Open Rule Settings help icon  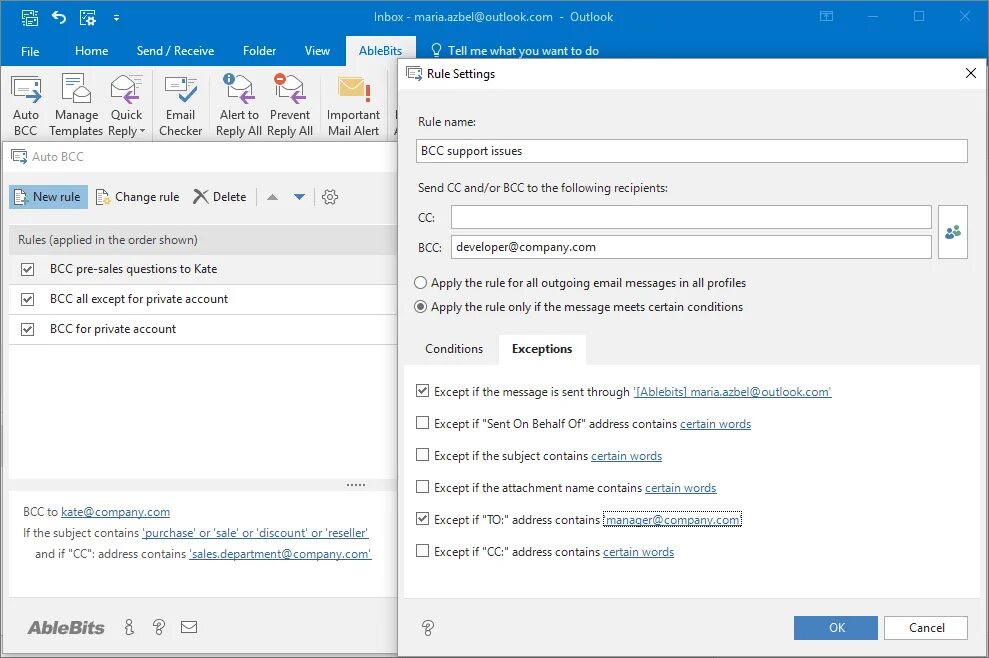[428, 627]
